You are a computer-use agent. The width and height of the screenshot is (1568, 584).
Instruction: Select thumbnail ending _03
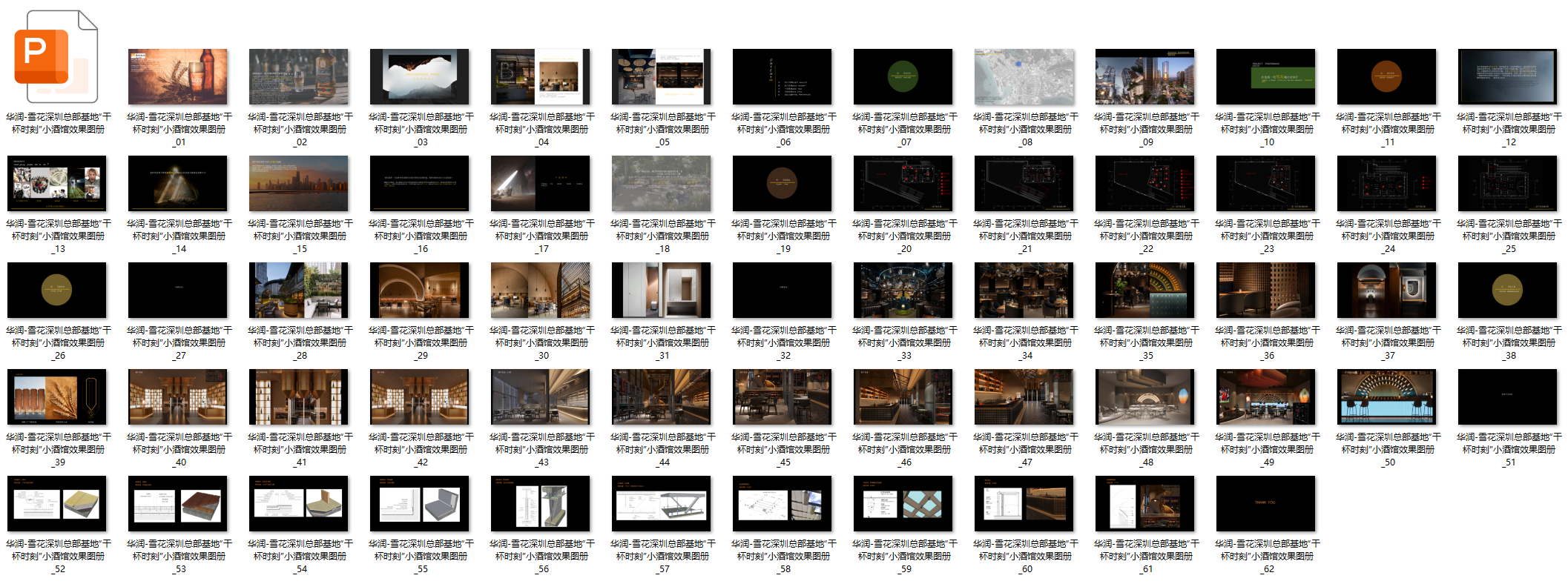point(420,77)
